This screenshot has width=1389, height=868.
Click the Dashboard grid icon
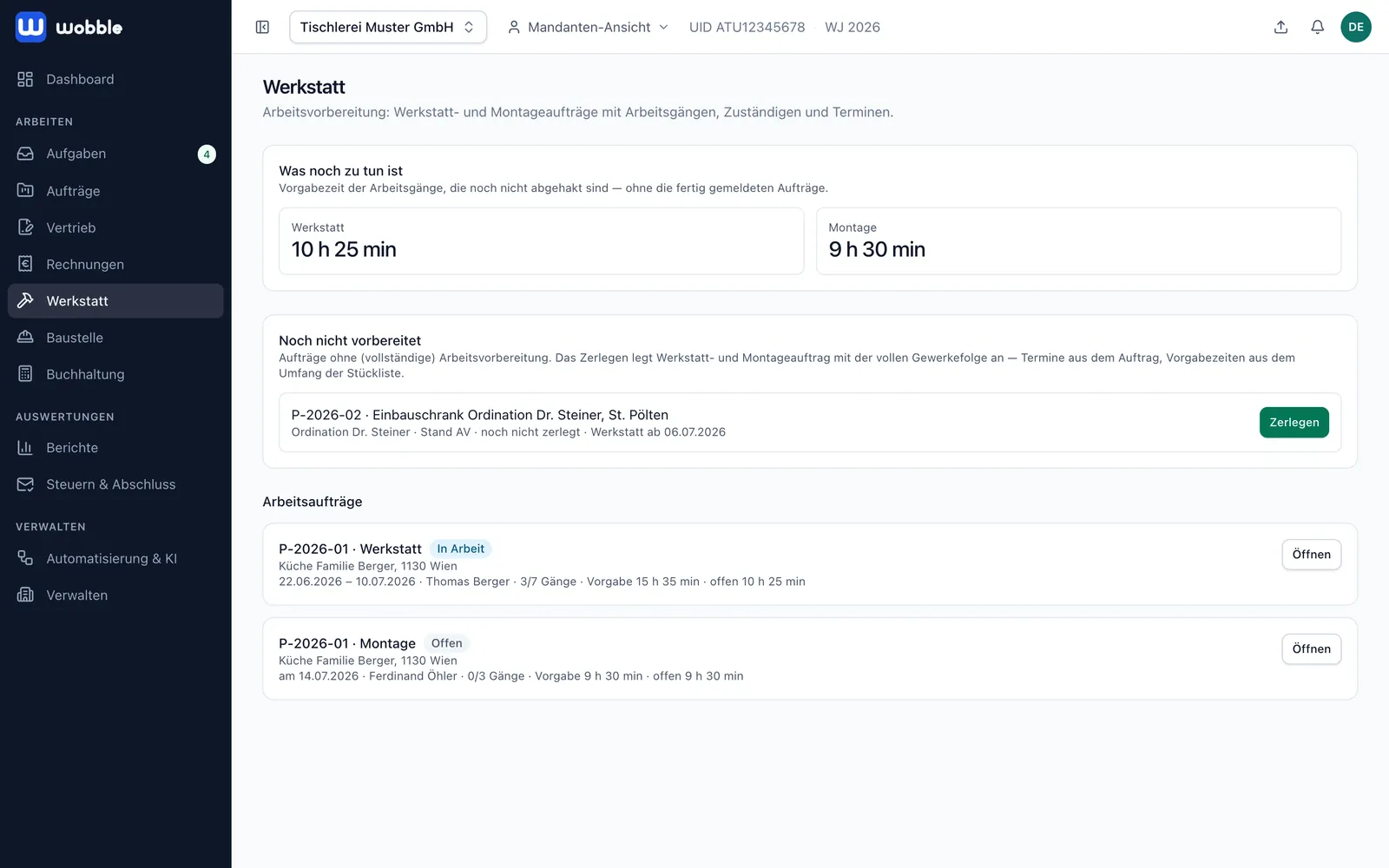coord(25,79)
